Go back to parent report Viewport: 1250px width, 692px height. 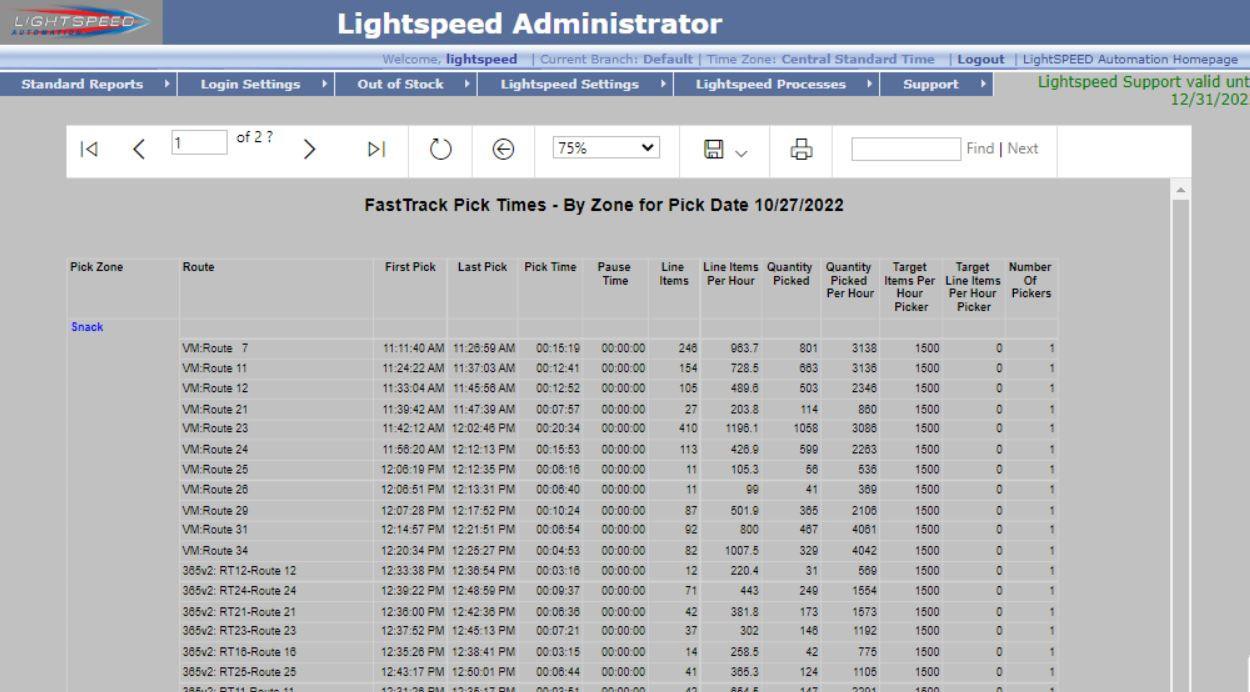click(504, 149)
